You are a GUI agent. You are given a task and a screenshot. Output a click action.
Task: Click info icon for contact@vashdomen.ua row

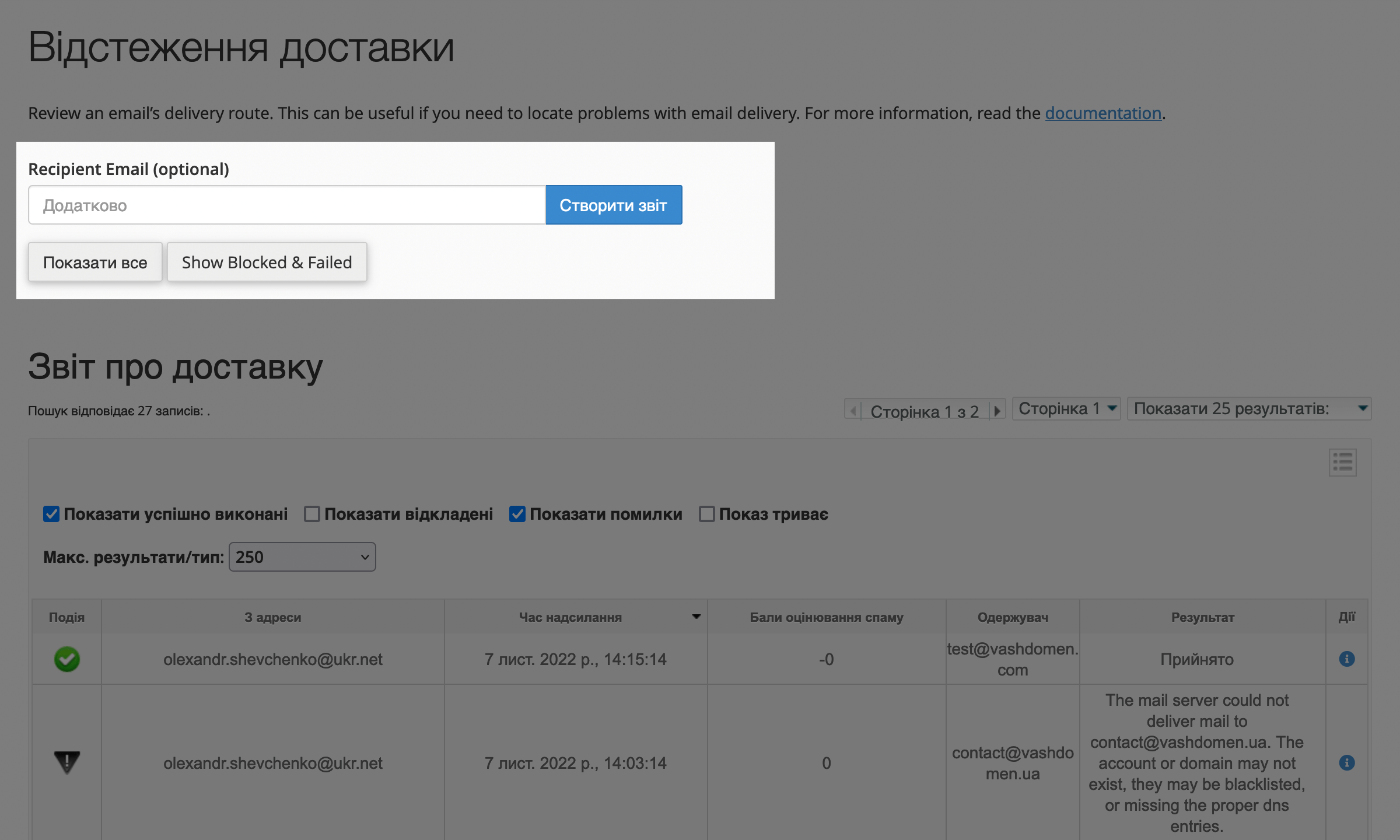click(1346, 763)
